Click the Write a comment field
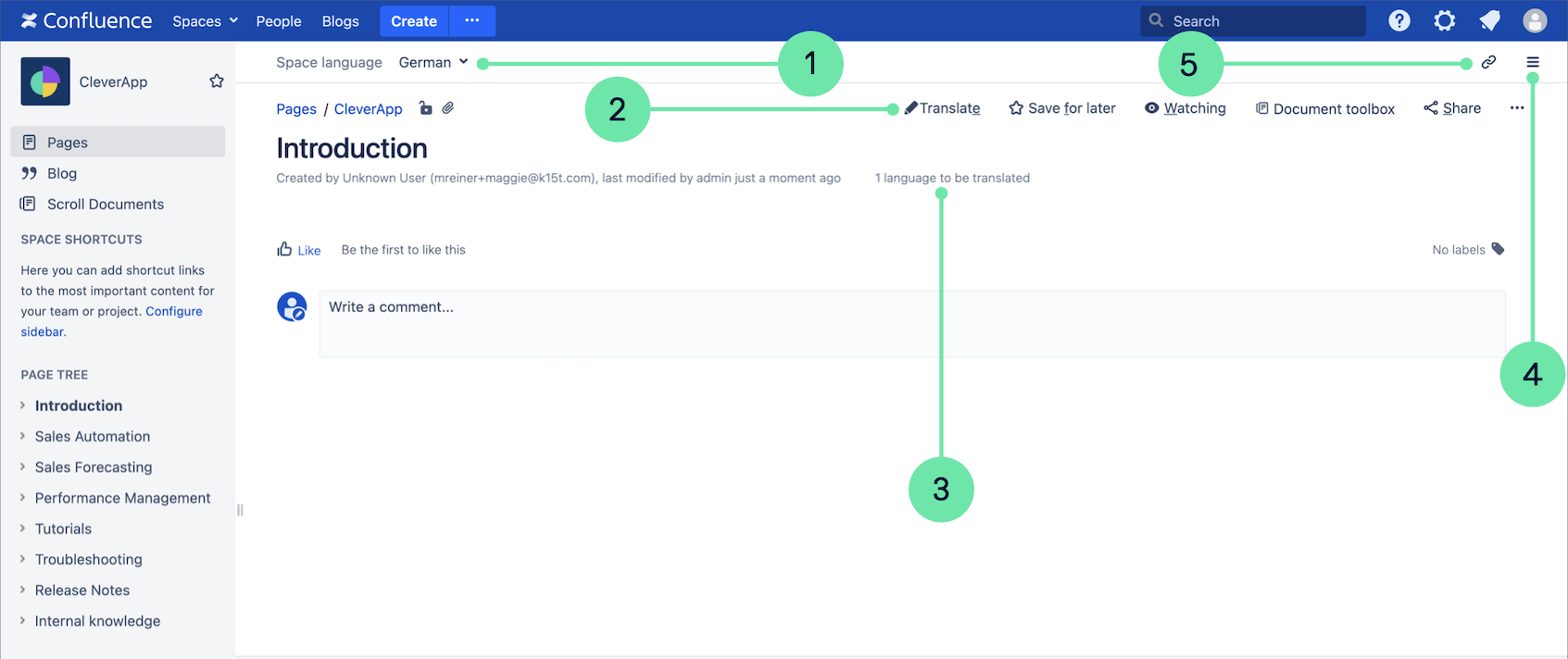The height and width of the screenshot is (659, 1568). 911,324
